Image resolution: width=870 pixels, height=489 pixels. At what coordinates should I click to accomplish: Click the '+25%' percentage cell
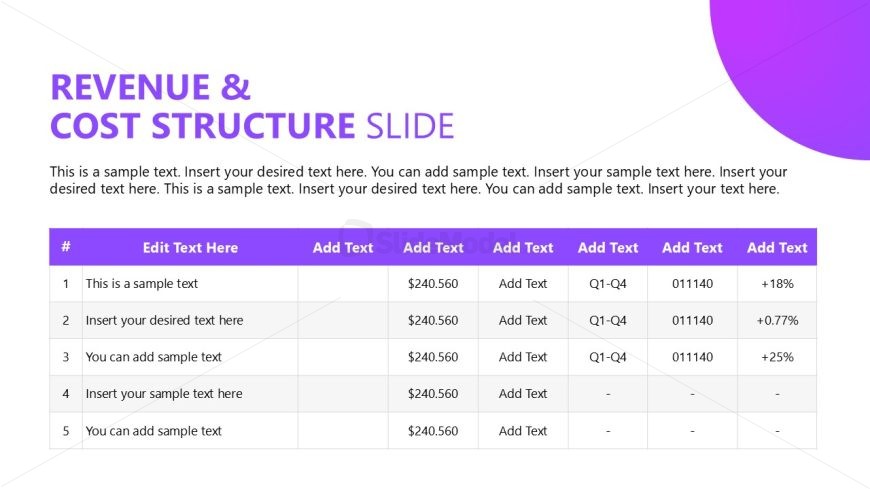pyautogui.click(x=777, y=357)
